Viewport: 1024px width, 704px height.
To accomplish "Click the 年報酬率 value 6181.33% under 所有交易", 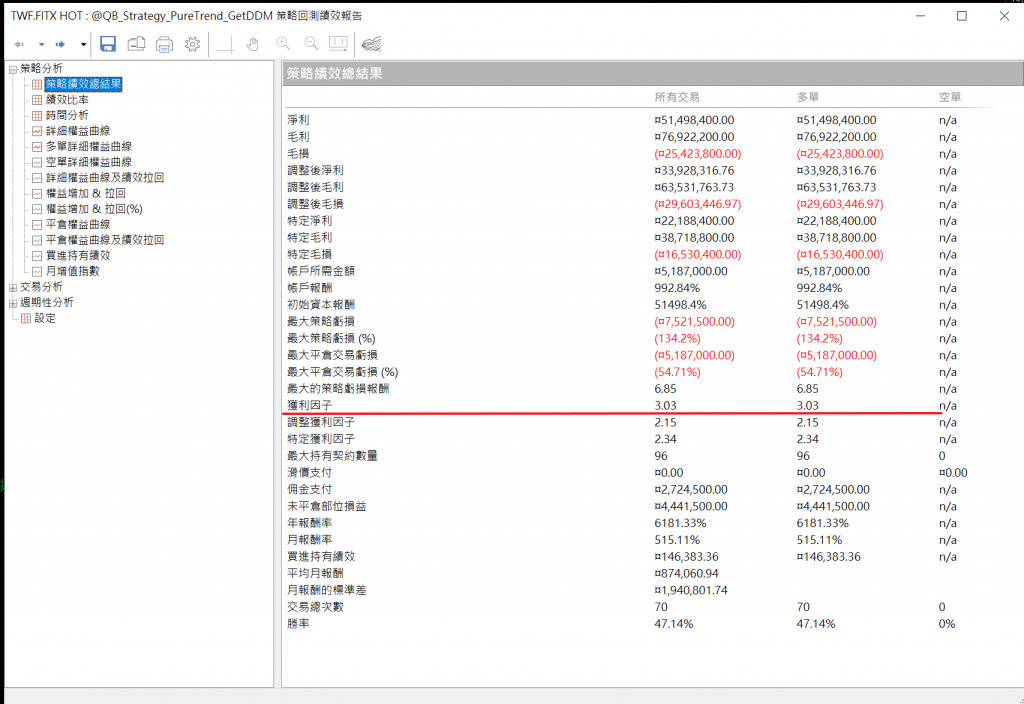I will (680, 523).
